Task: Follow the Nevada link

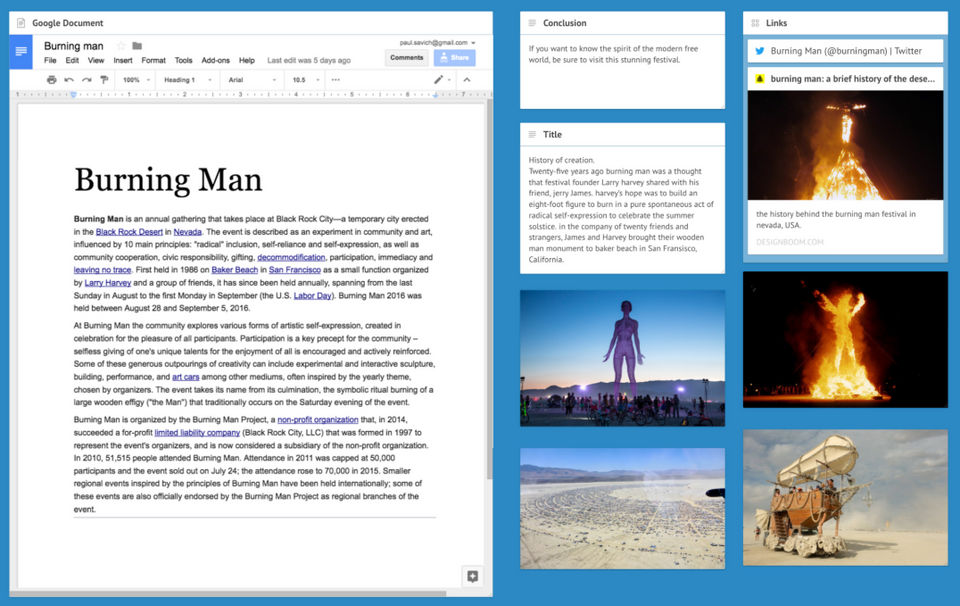Action: [x=187, y=232]
